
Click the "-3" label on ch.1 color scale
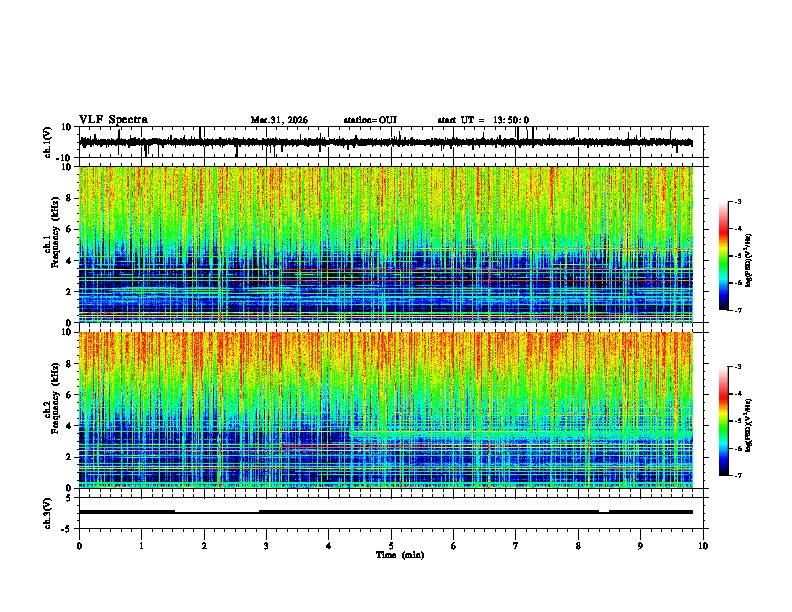(x=737, y=201)
